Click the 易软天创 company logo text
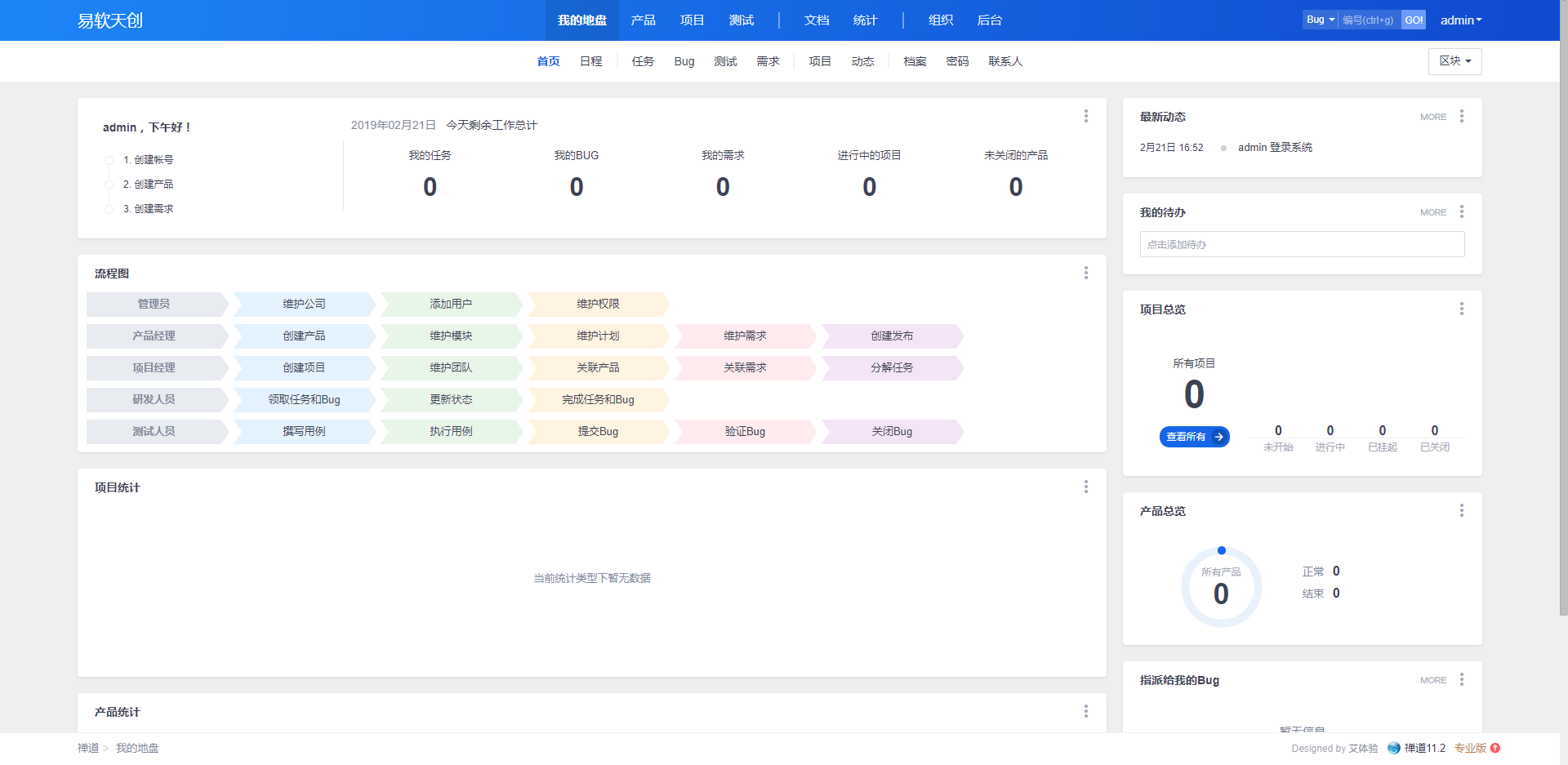 (110, 20)
